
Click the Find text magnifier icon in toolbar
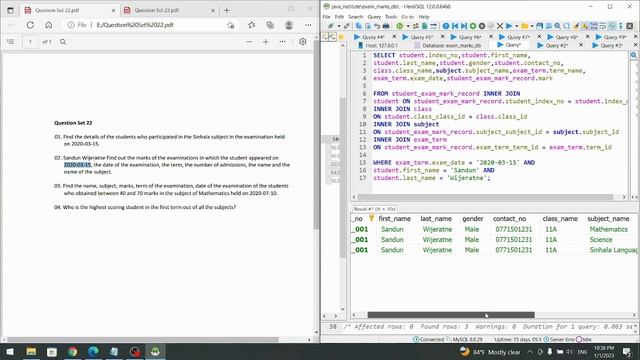[x=557, y=26]
